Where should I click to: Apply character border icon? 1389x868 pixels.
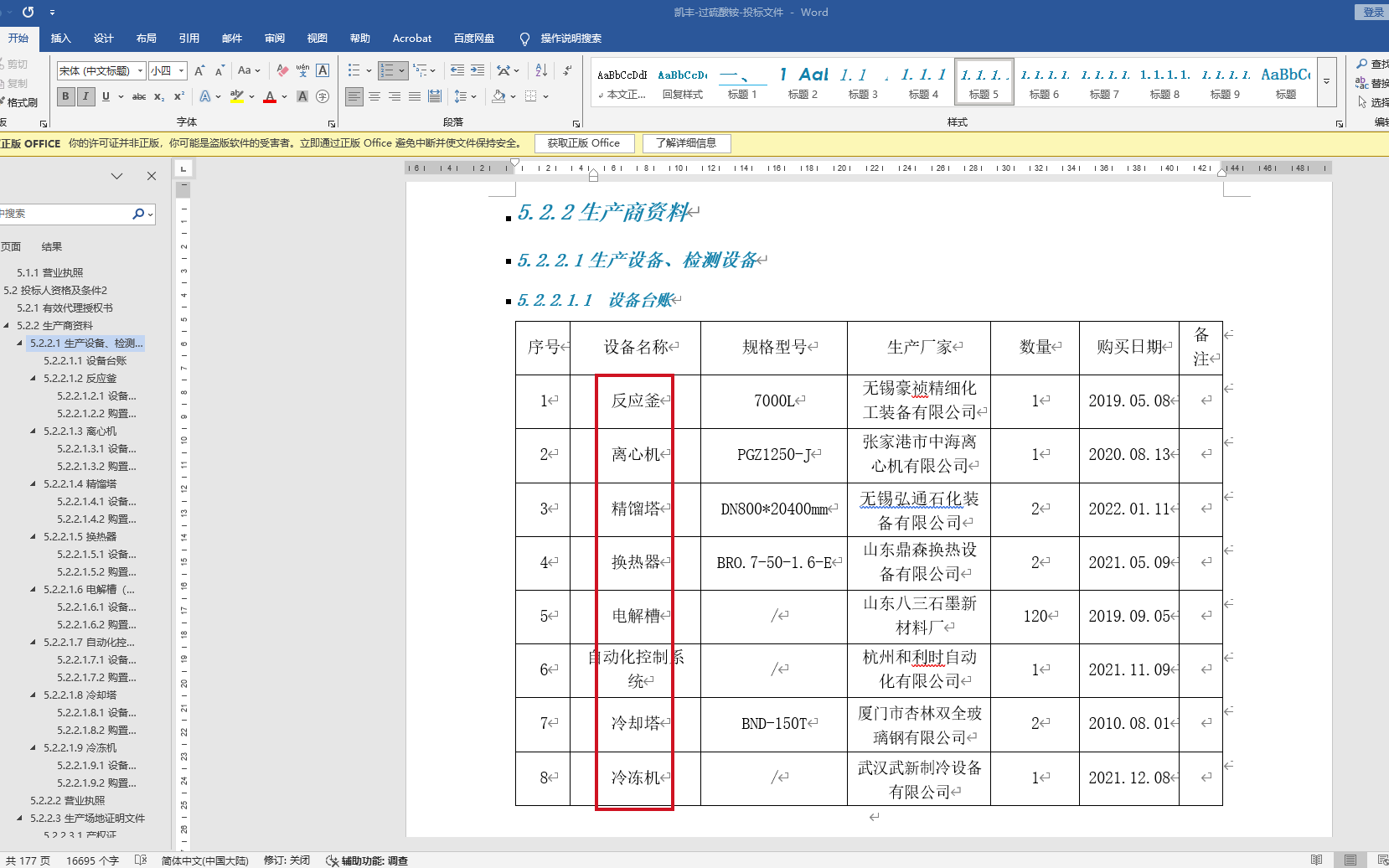[x=323, y=71]
